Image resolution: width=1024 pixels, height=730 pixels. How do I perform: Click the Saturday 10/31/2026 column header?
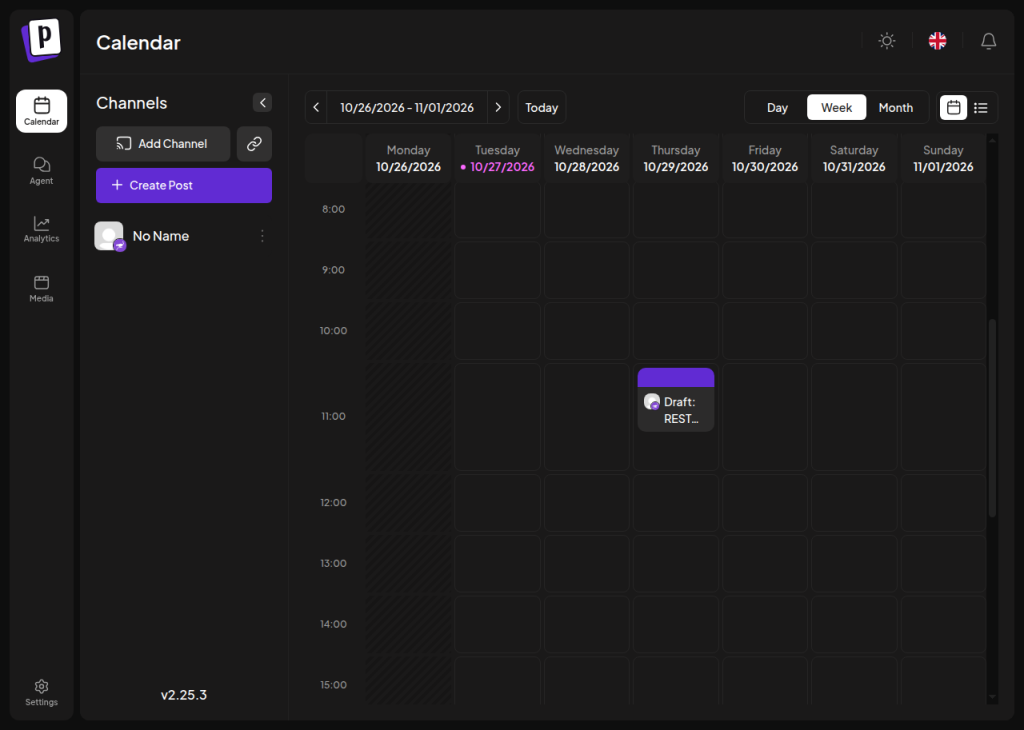coord(854,158)
